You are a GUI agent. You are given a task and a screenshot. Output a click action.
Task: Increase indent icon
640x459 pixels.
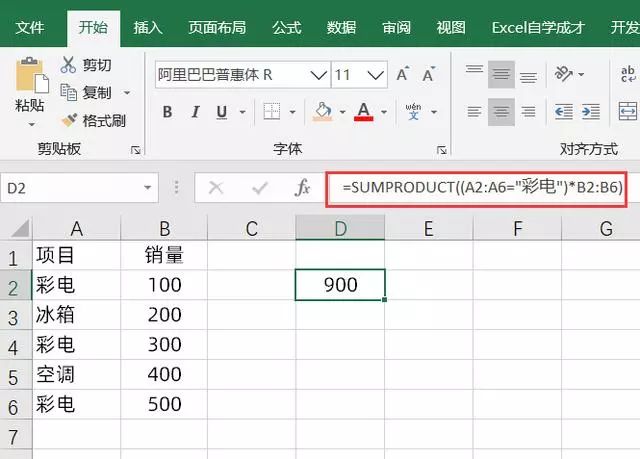point(591,111)
